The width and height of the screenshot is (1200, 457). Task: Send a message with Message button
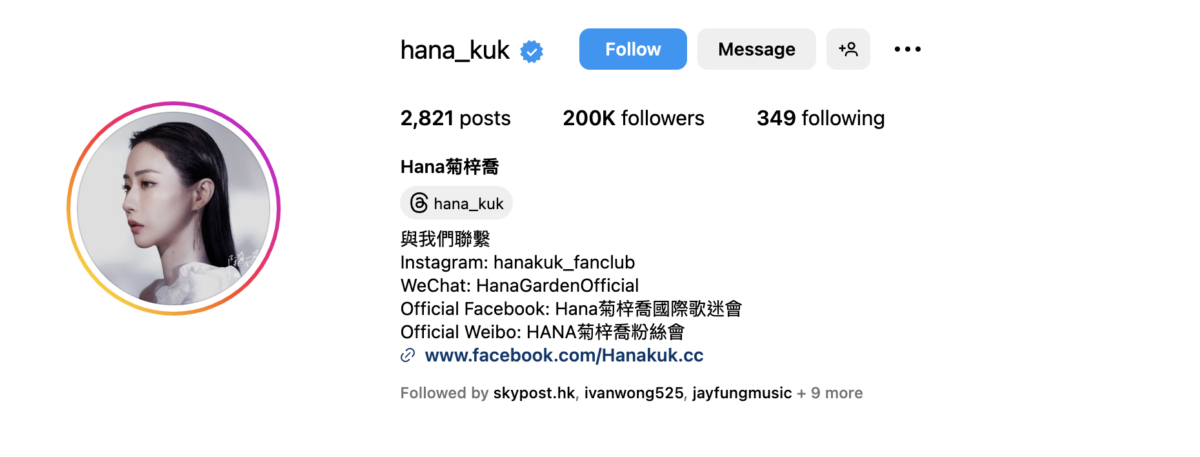pos(756,49)
